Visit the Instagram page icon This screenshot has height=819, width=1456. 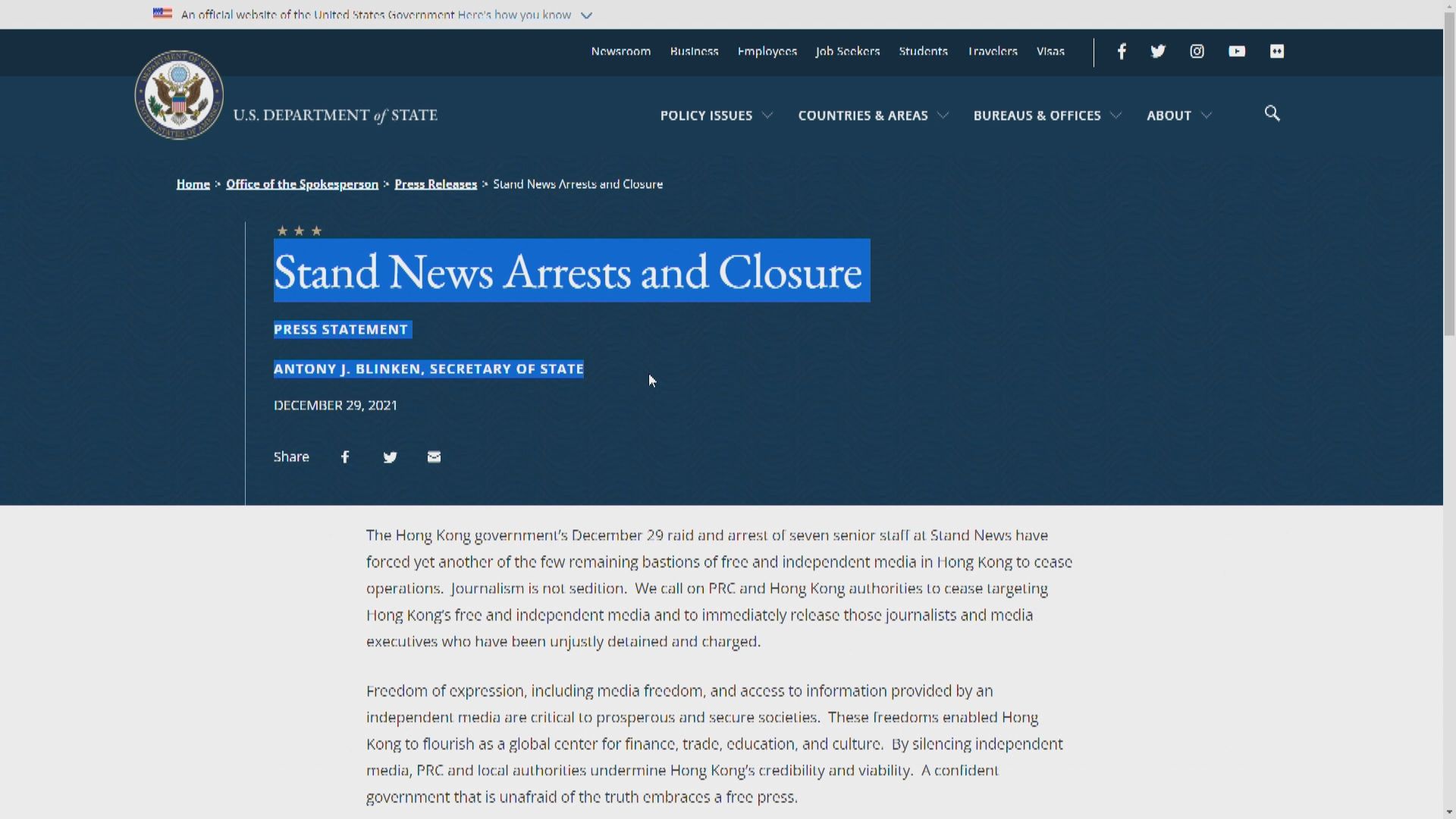pos(1197,51)
